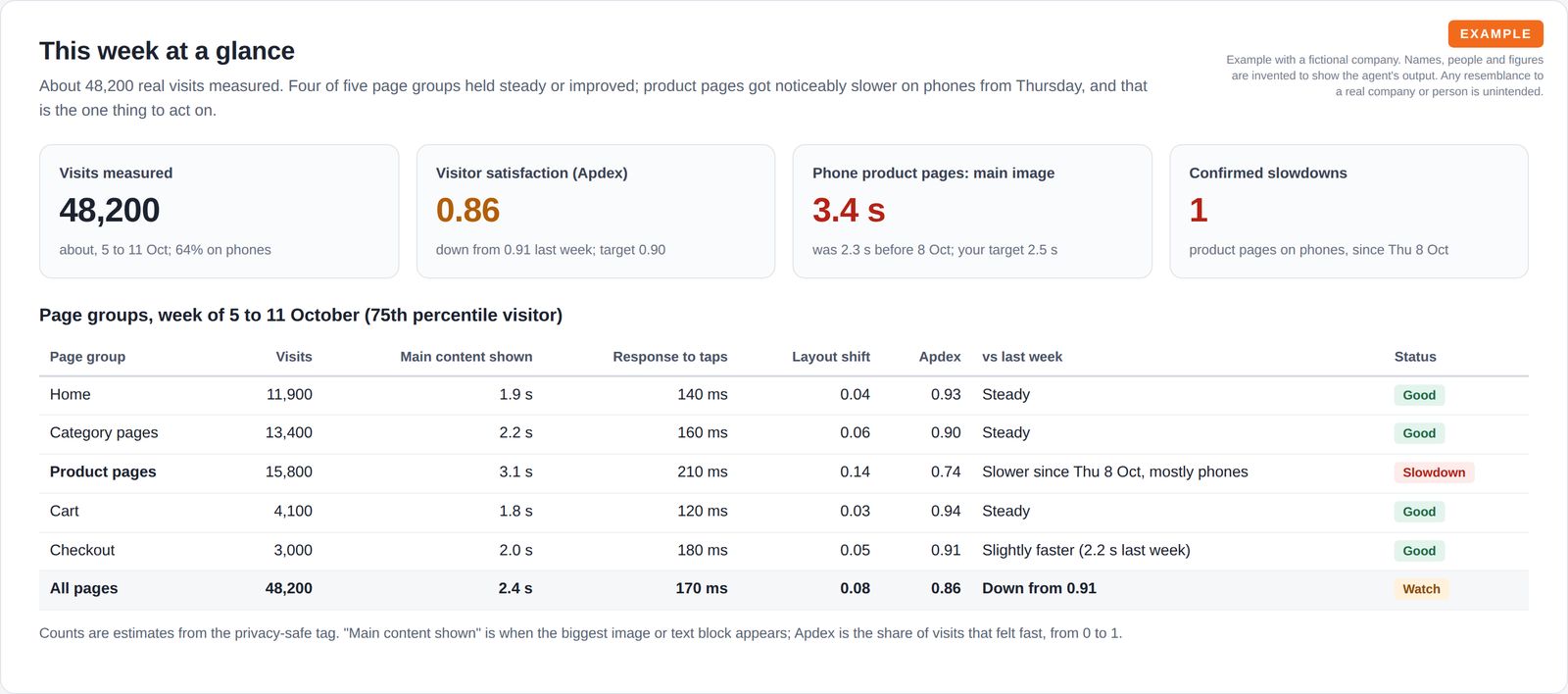The image size is (1568, 694).
Task: Click 'Slightly faster (2.2 s last week)'
Action: [1086, 550]
